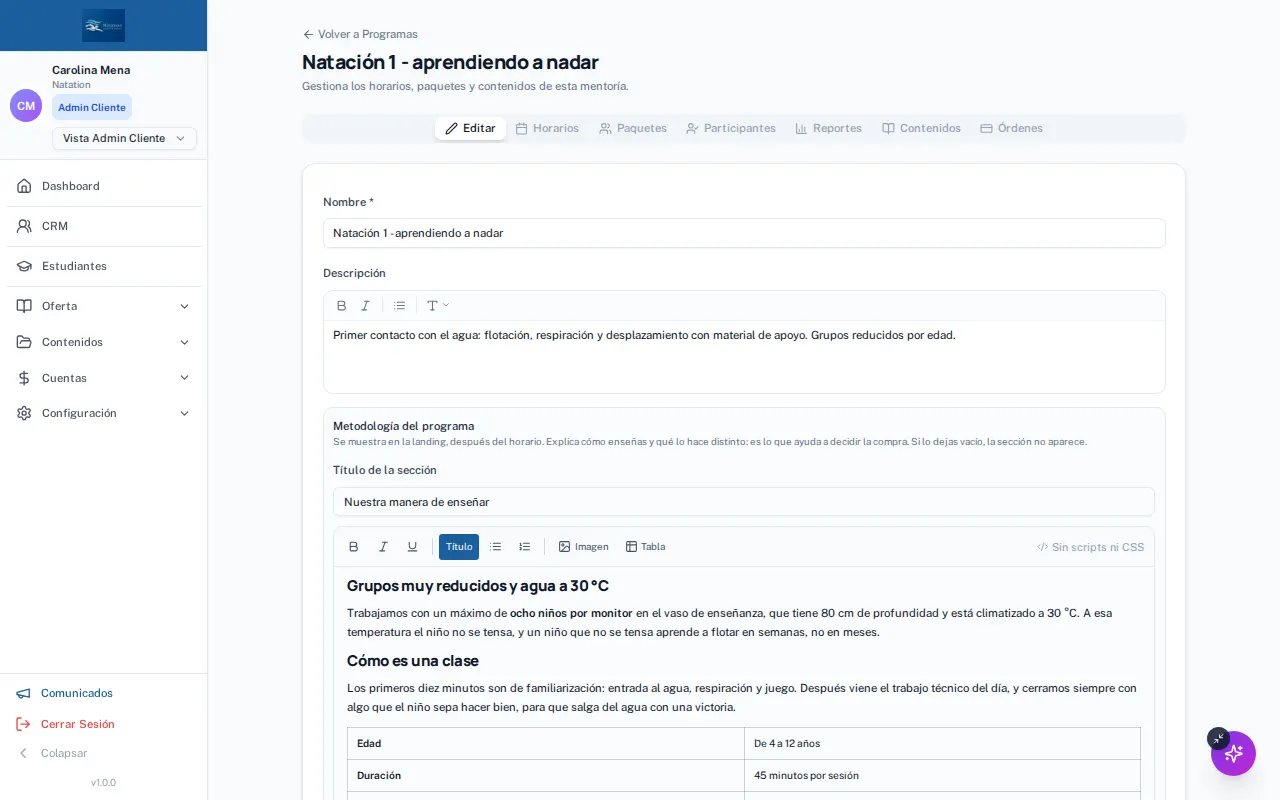Click the "Cómo es una clase" heading

tap(413, 661)
